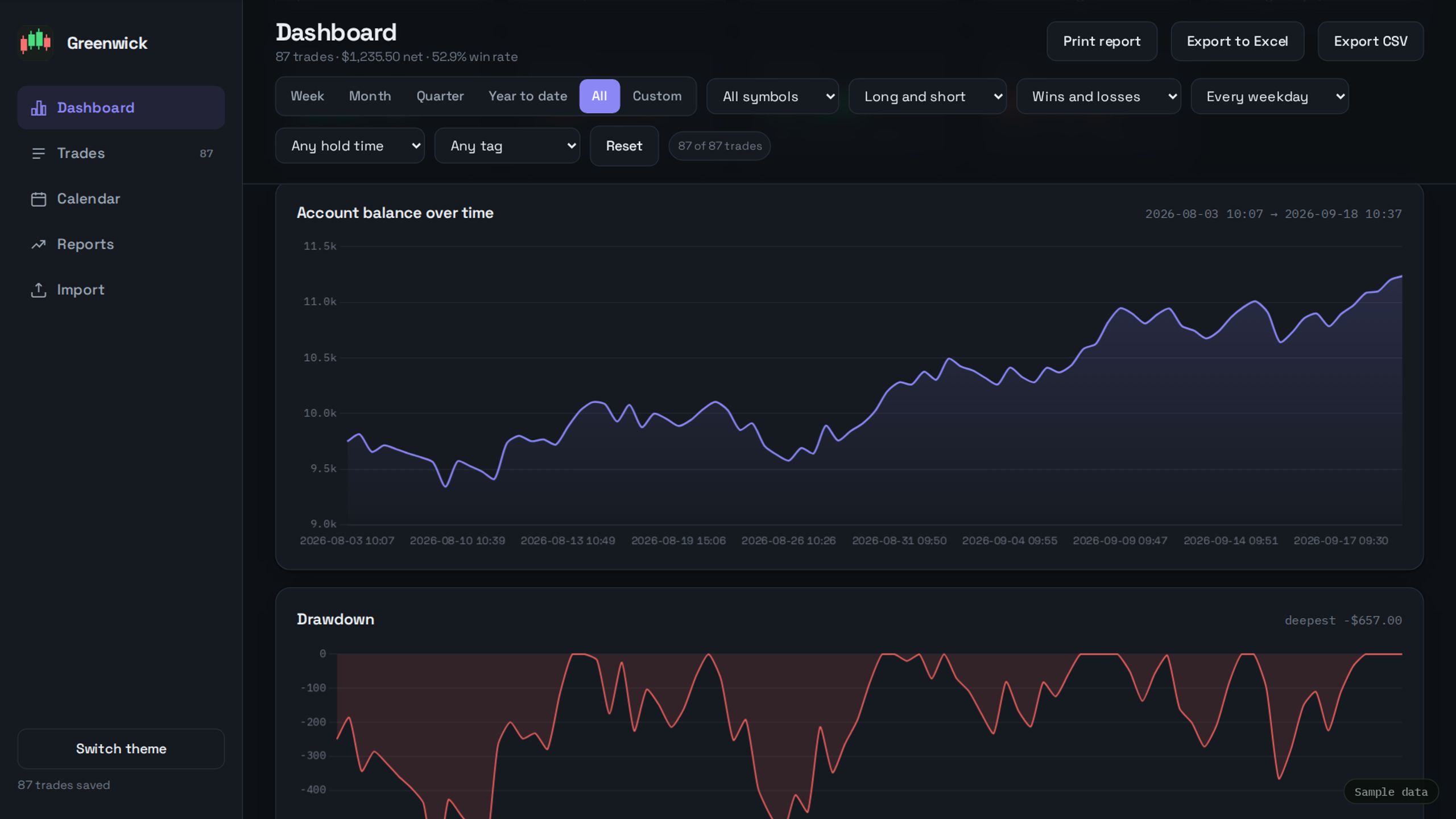Image resolution: width=1456 pixels, height=819 pixels.
Task: Click the Import upload icon
Action: (x=39, y=290)
